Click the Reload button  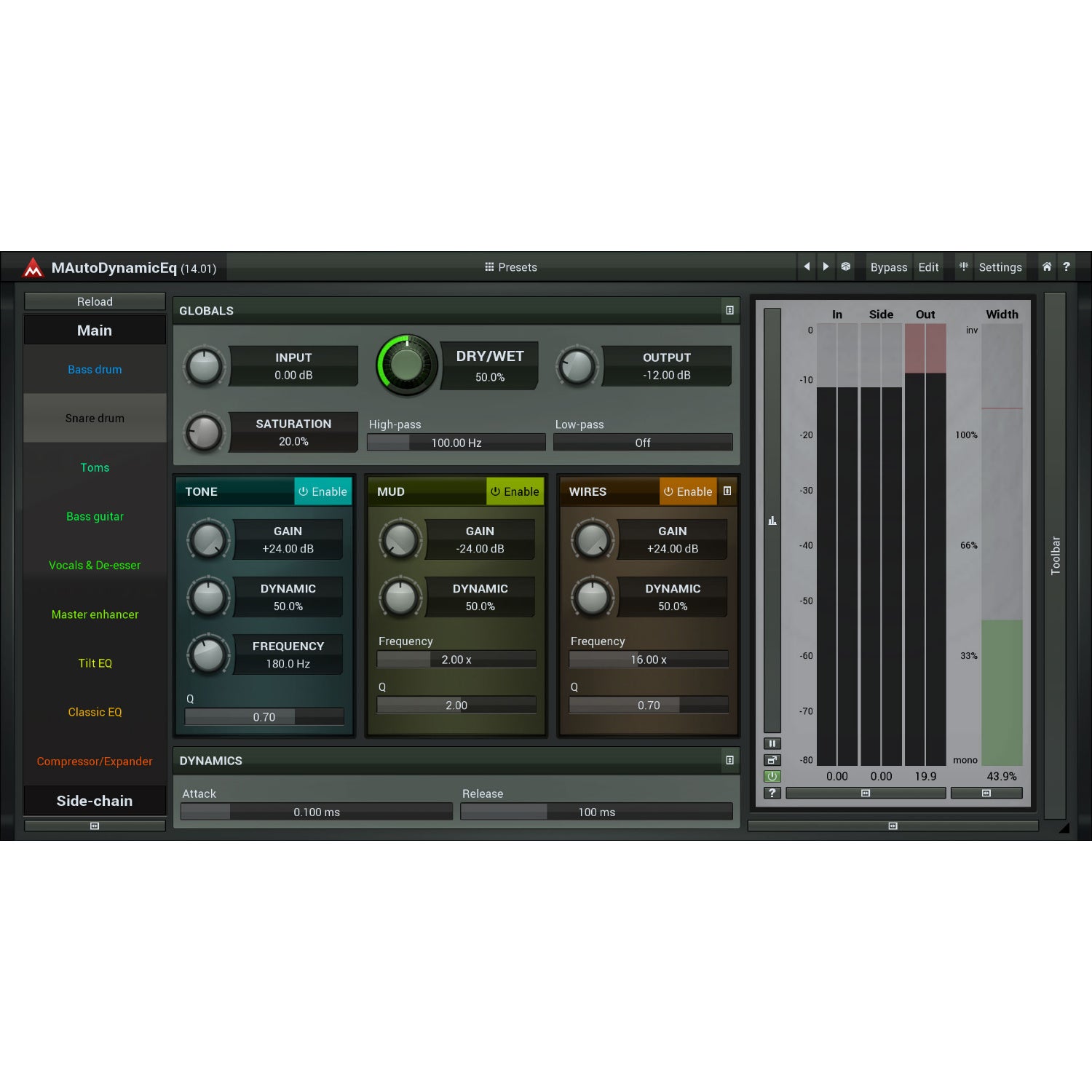coord(95,301)
